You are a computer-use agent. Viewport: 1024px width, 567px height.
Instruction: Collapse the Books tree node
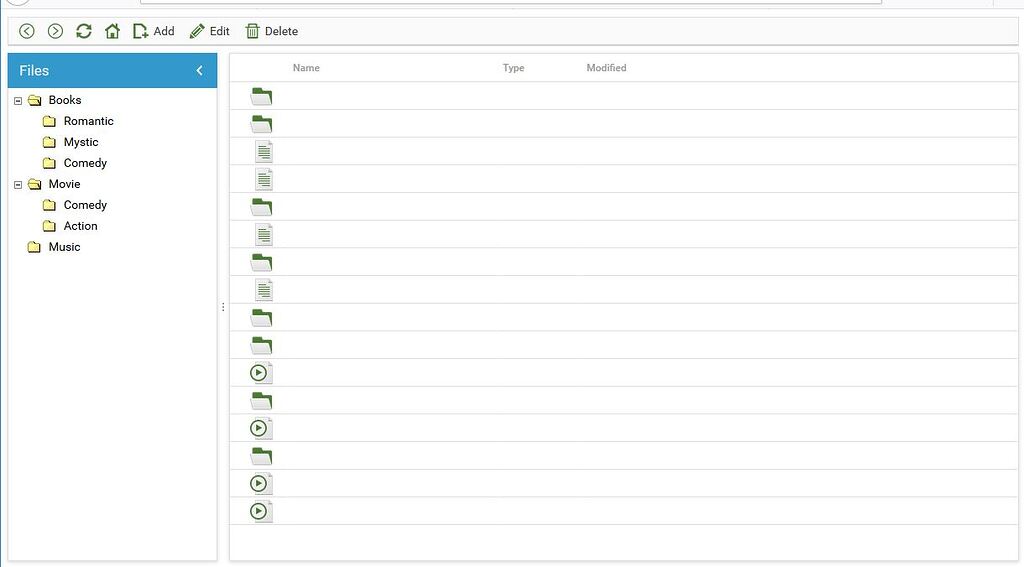(18, 100)
